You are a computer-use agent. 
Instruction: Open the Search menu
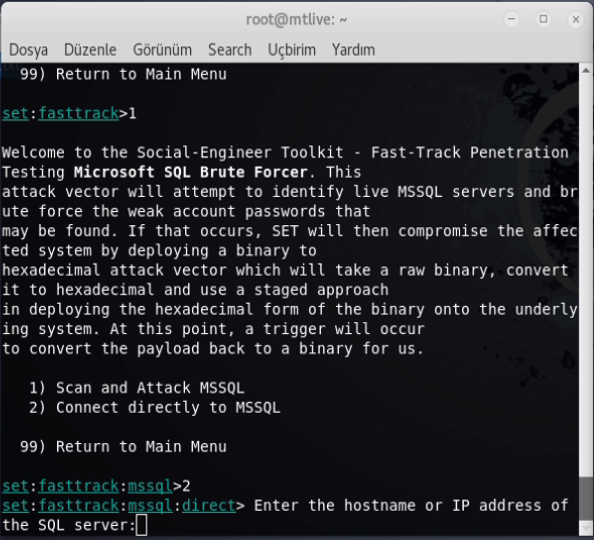pos(230,50)
